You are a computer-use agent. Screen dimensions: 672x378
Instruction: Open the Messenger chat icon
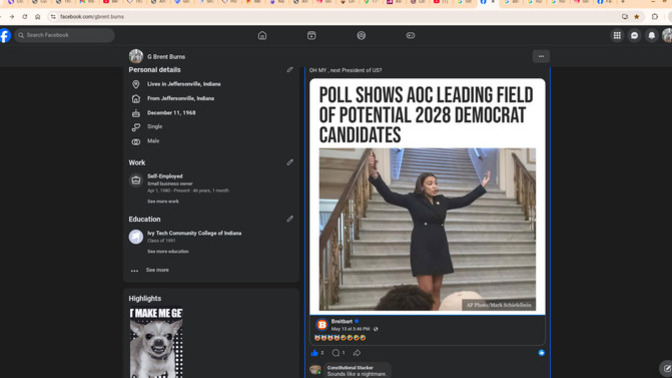coord(634,36)
